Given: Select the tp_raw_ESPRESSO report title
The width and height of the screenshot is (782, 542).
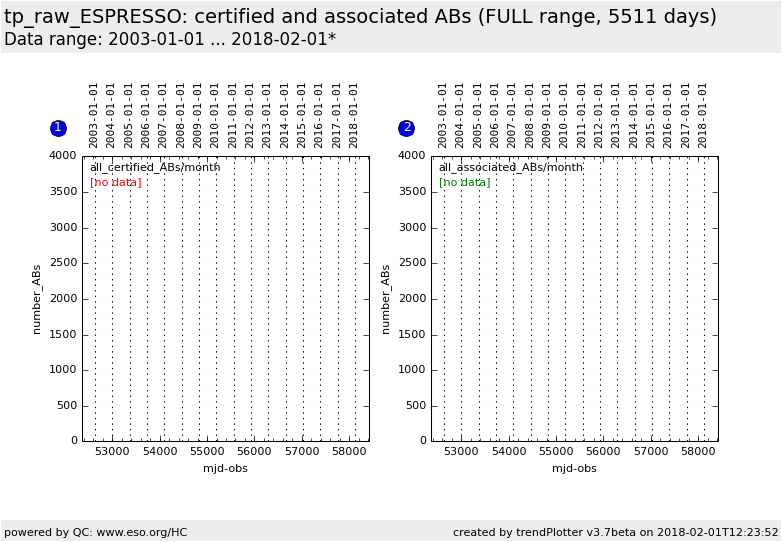Looking at the screenshot, I should tap(360, 17).
